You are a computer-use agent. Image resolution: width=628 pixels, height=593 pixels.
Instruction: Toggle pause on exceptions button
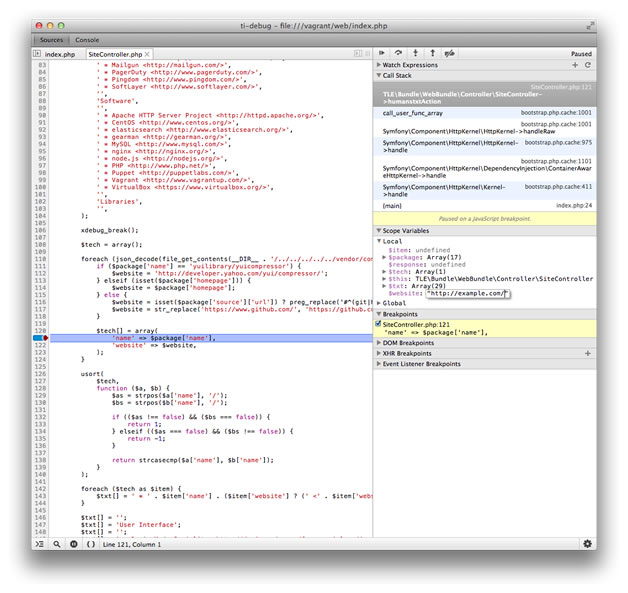73,543
